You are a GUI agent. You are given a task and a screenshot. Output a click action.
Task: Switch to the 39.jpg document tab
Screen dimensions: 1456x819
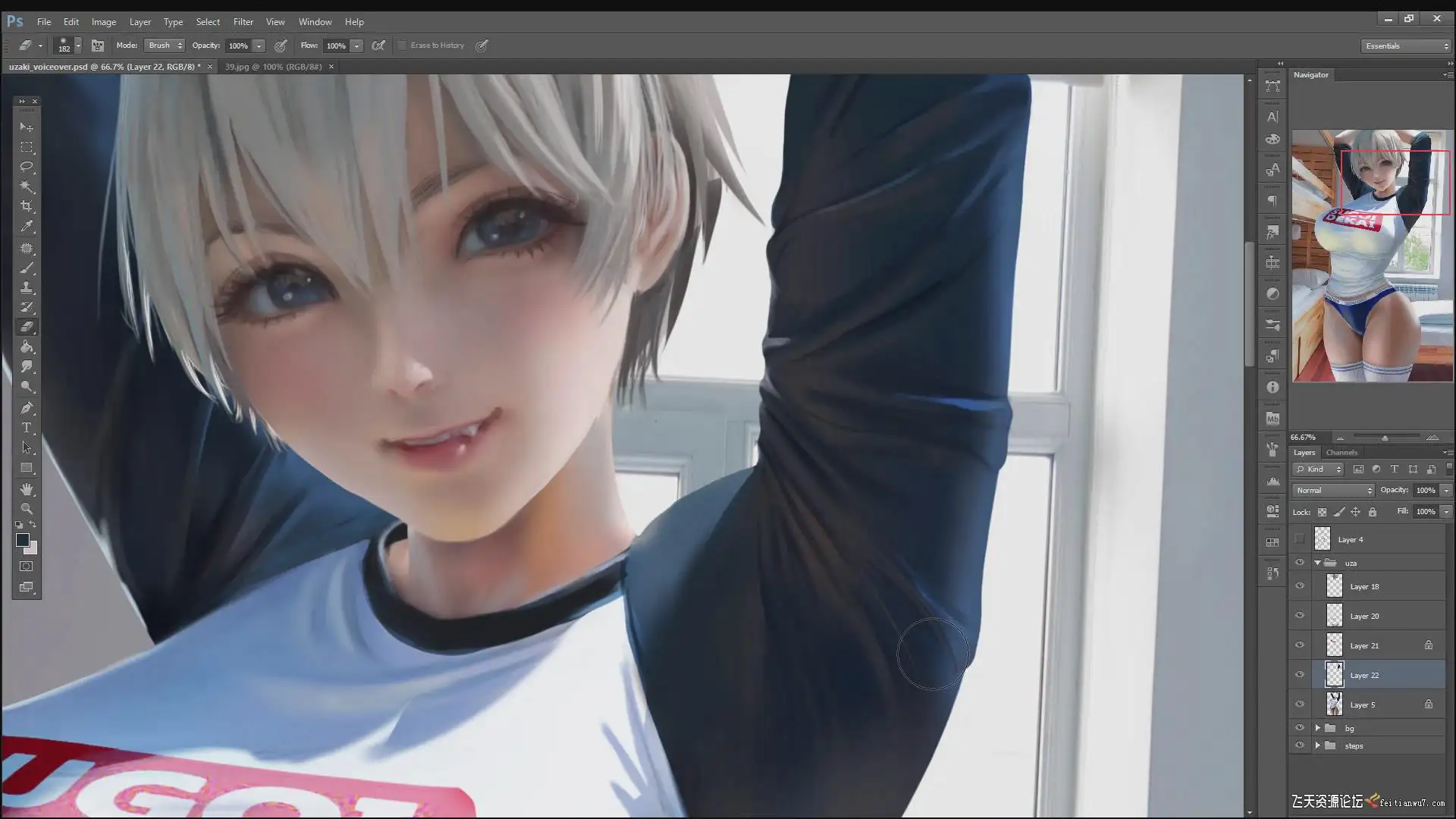(x=273, y=67)
